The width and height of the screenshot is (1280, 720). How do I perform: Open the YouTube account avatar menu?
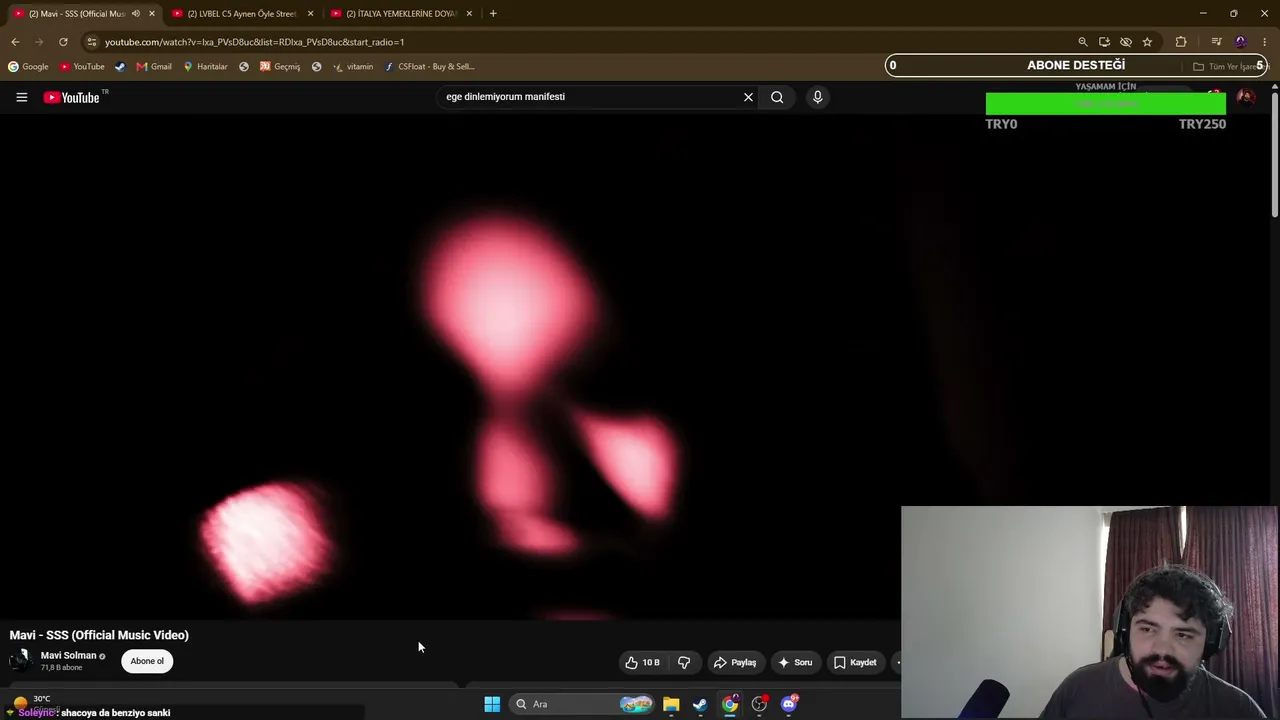[1246, 97]
